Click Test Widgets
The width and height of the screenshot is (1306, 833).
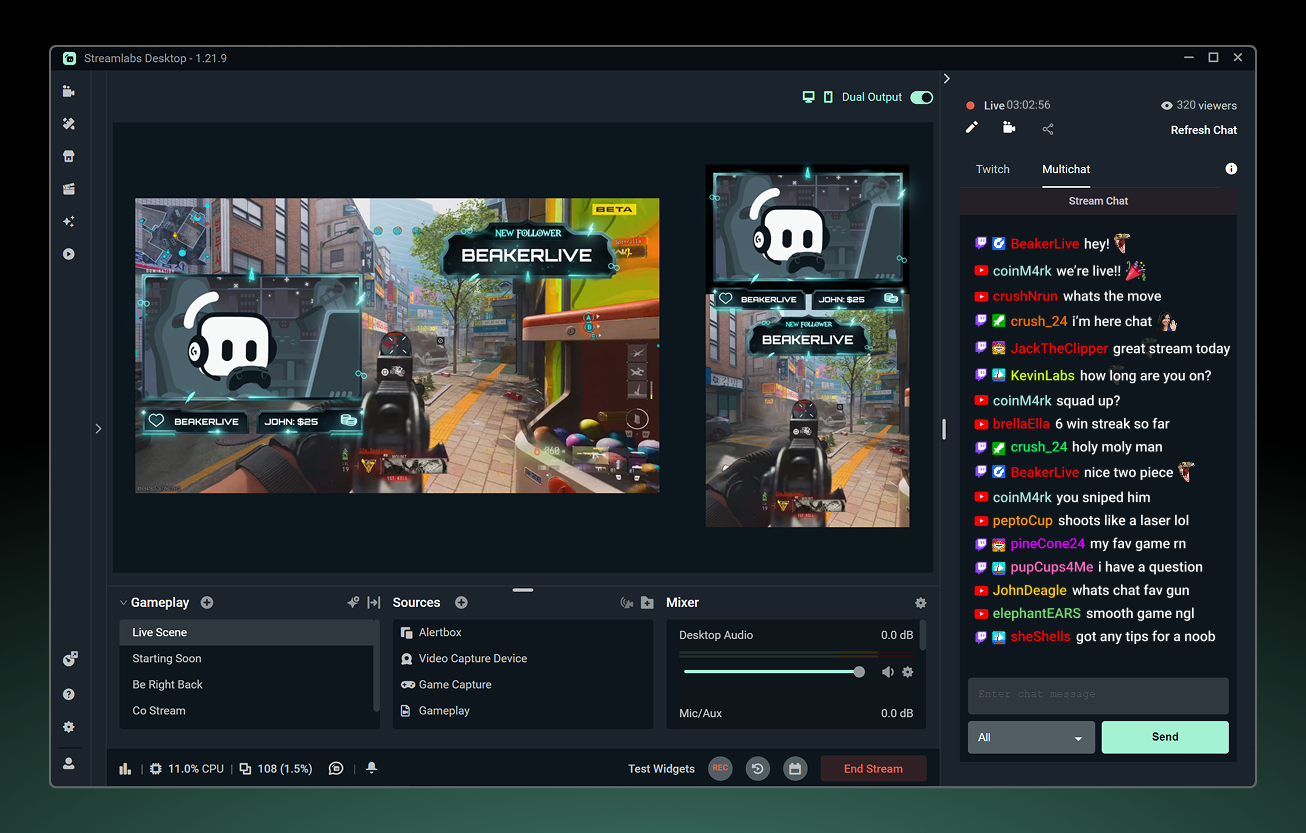(x=661, y=769)
